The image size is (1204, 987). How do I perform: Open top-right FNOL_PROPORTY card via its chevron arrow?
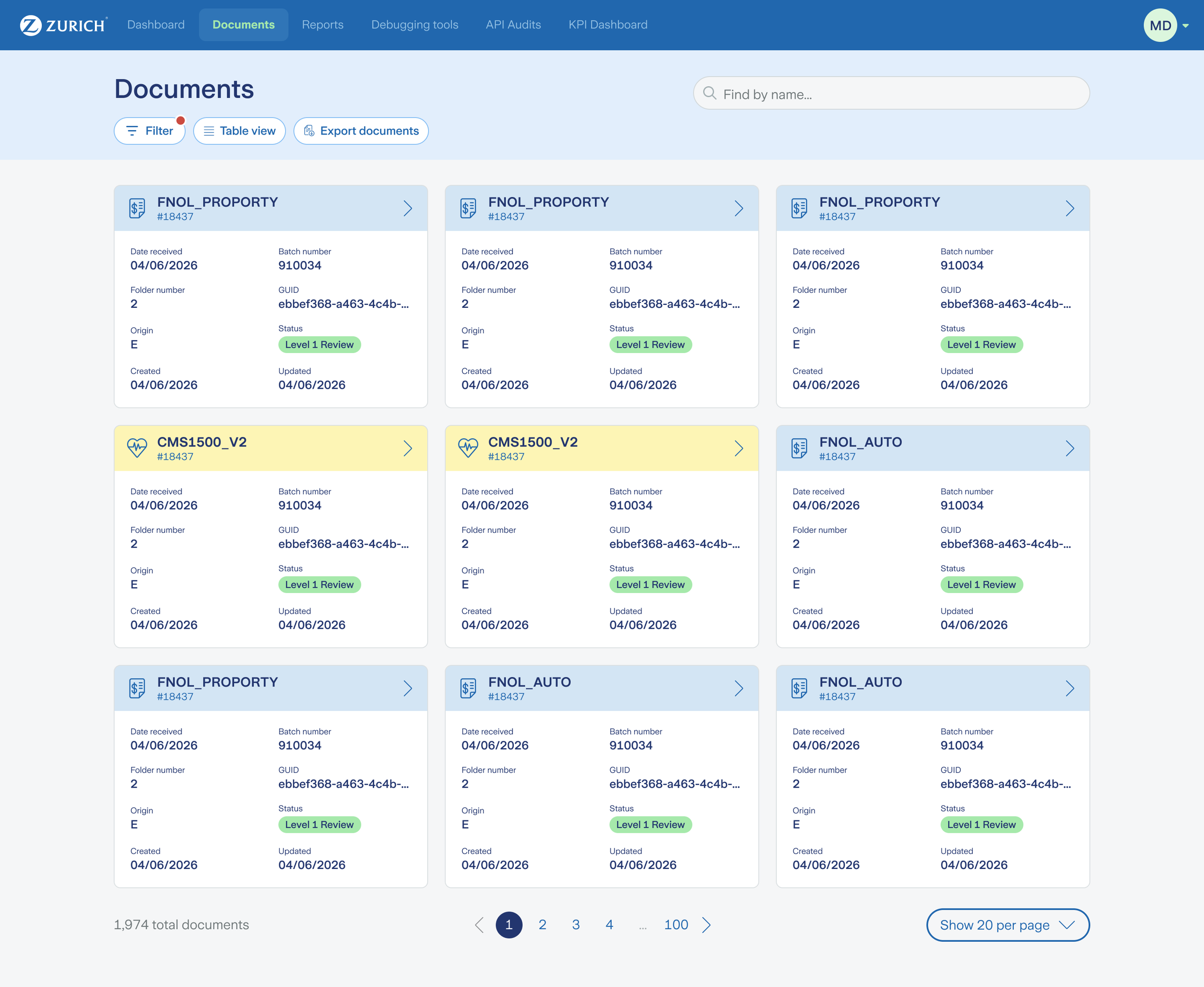coord(1069,208)
